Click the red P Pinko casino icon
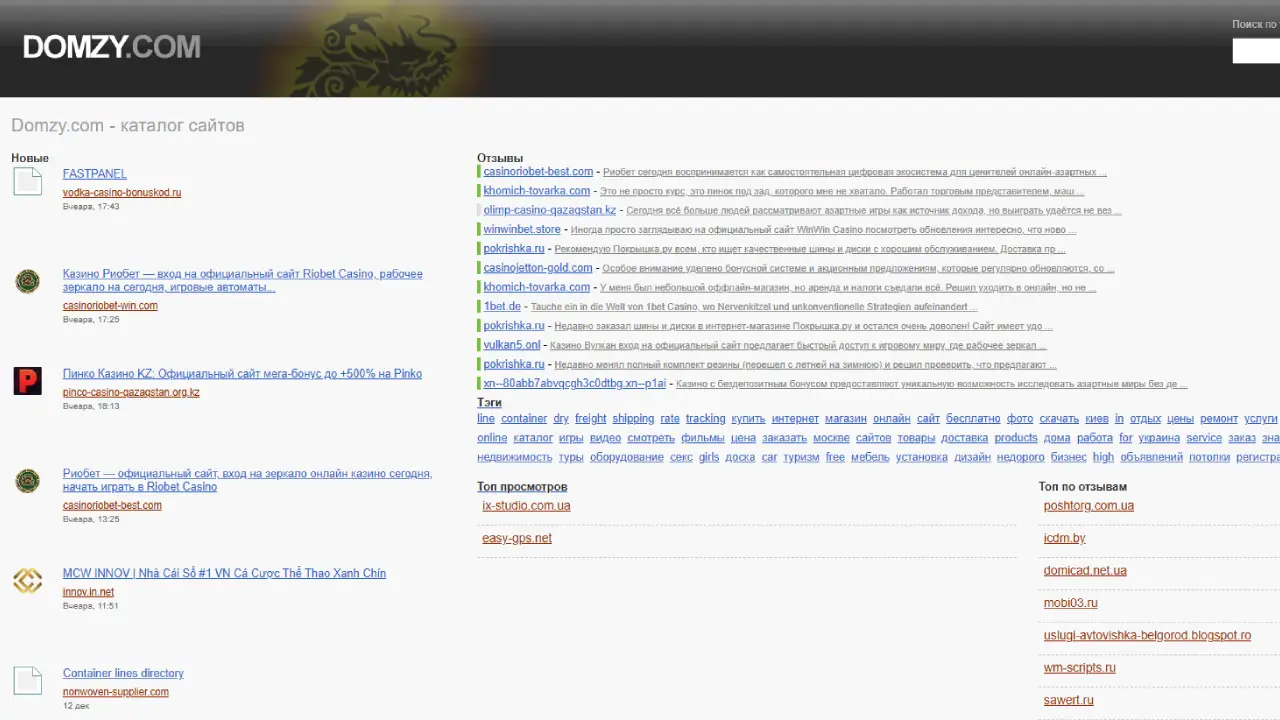 (x=27, y=381)
